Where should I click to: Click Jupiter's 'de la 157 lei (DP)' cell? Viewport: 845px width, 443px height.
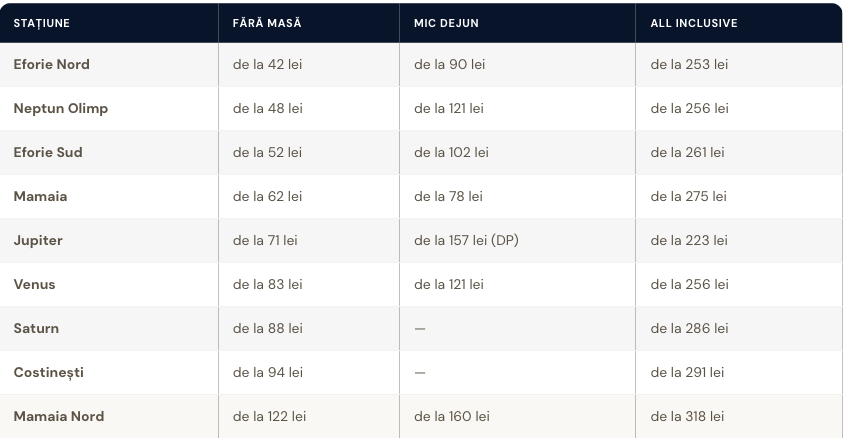point(466,240)
